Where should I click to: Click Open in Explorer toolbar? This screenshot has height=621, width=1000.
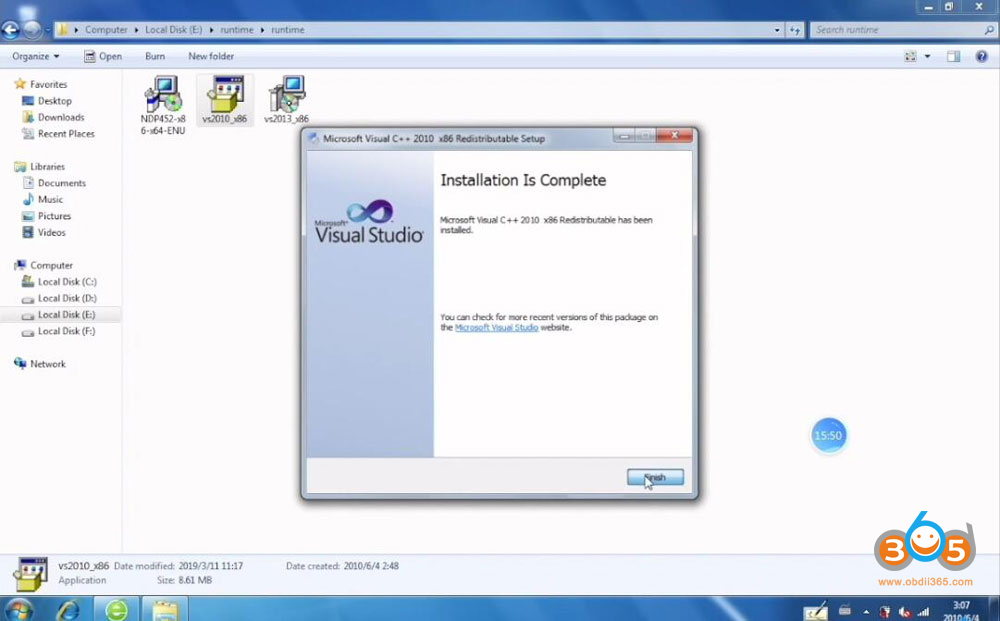point(103,56)
